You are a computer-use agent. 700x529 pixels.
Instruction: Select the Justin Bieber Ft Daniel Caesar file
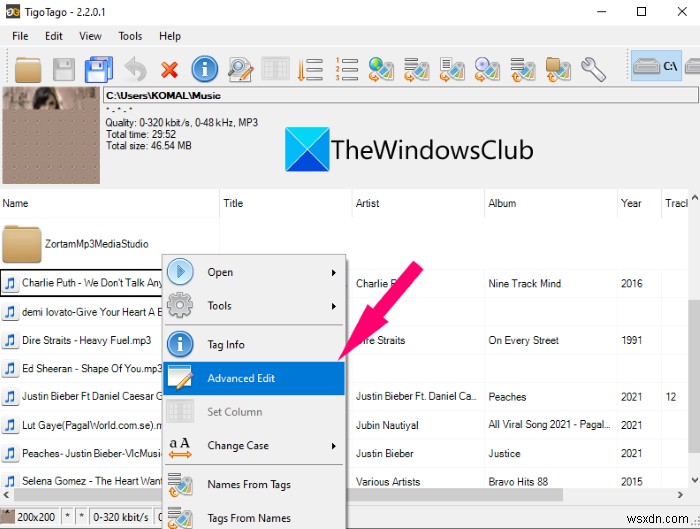tap(83, 396)
